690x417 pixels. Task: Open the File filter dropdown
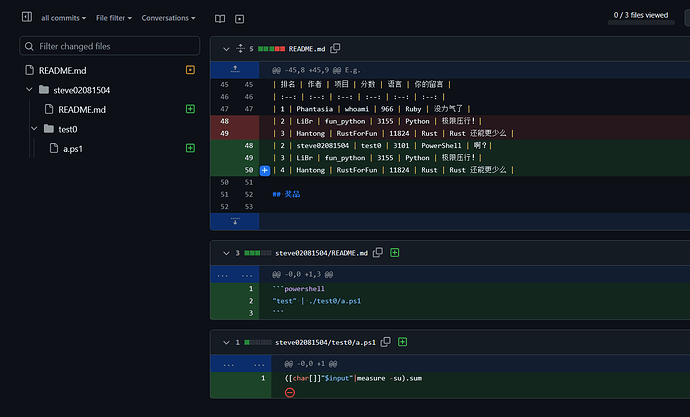[x=114, y=18]
